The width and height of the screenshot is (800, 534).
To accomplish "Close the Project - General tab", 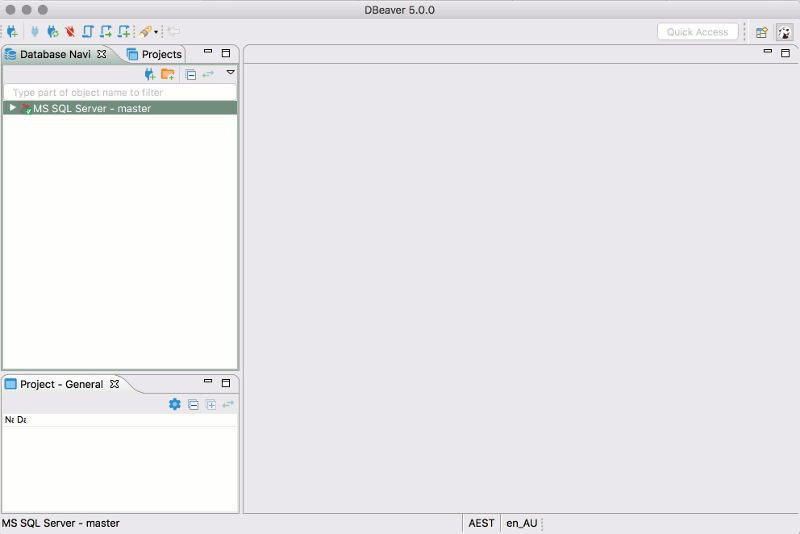I will point(115,384).
